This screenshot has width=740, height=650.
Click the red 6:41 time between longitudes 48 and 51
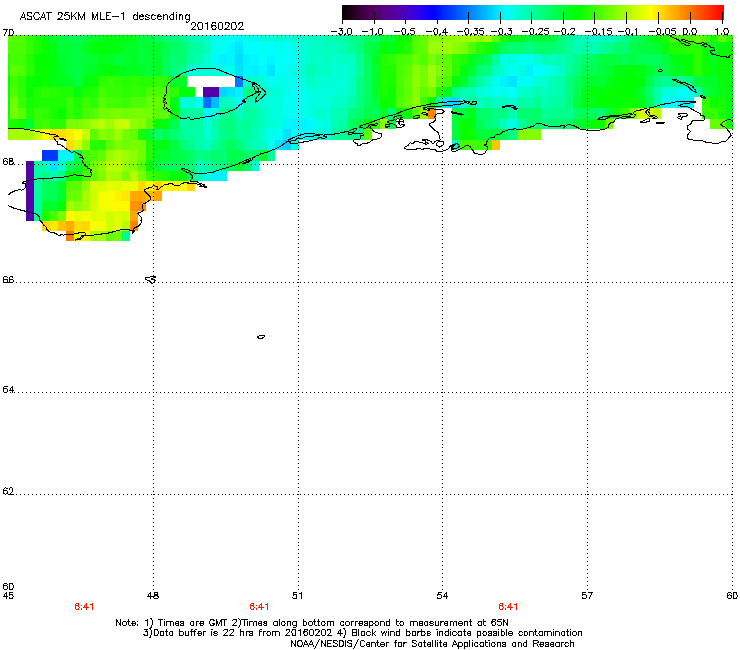(x=259, y=607)
